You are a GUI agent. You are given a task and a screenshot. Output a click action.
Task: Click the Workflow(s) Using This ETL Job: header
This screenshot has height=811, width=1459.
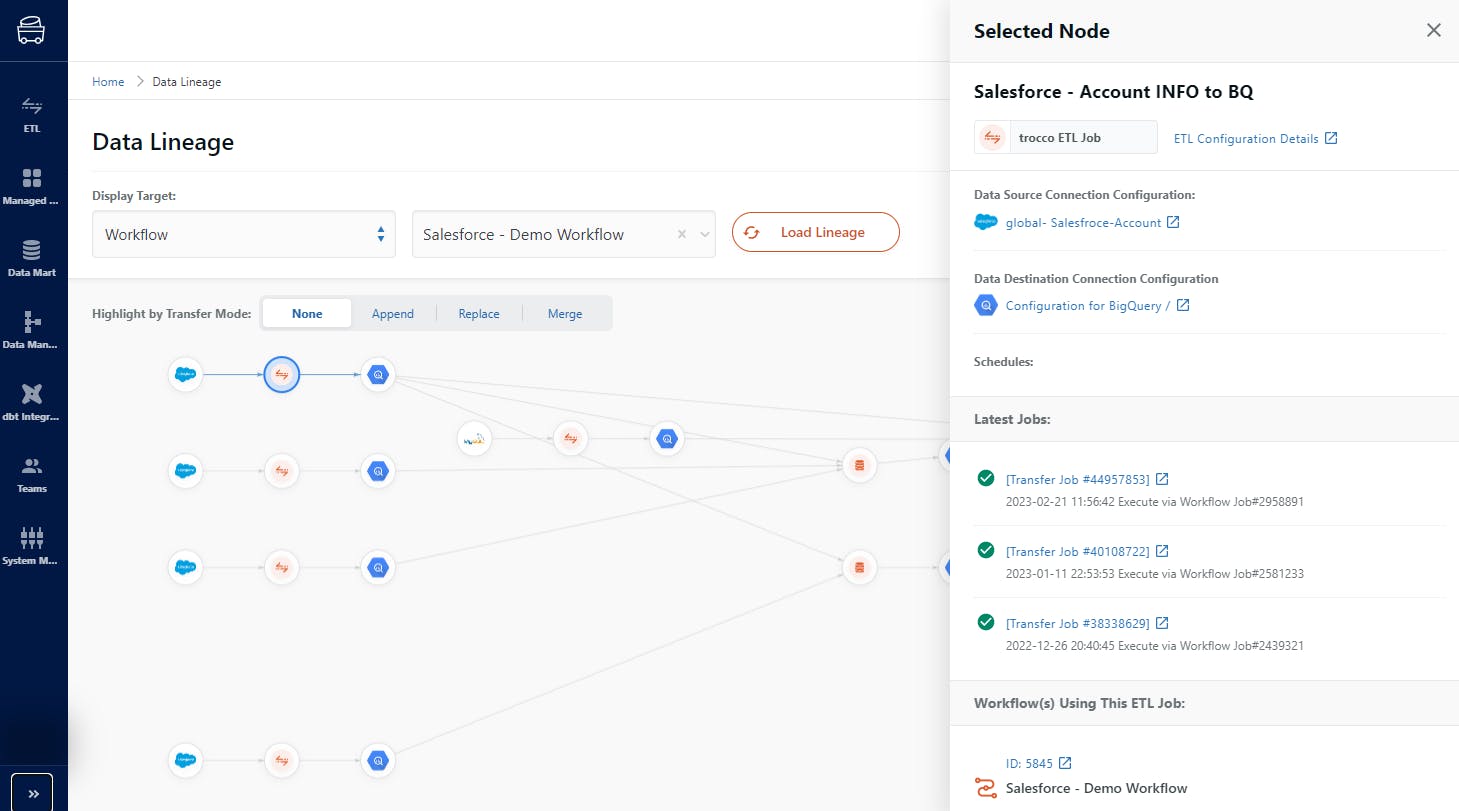[1079, 703]
